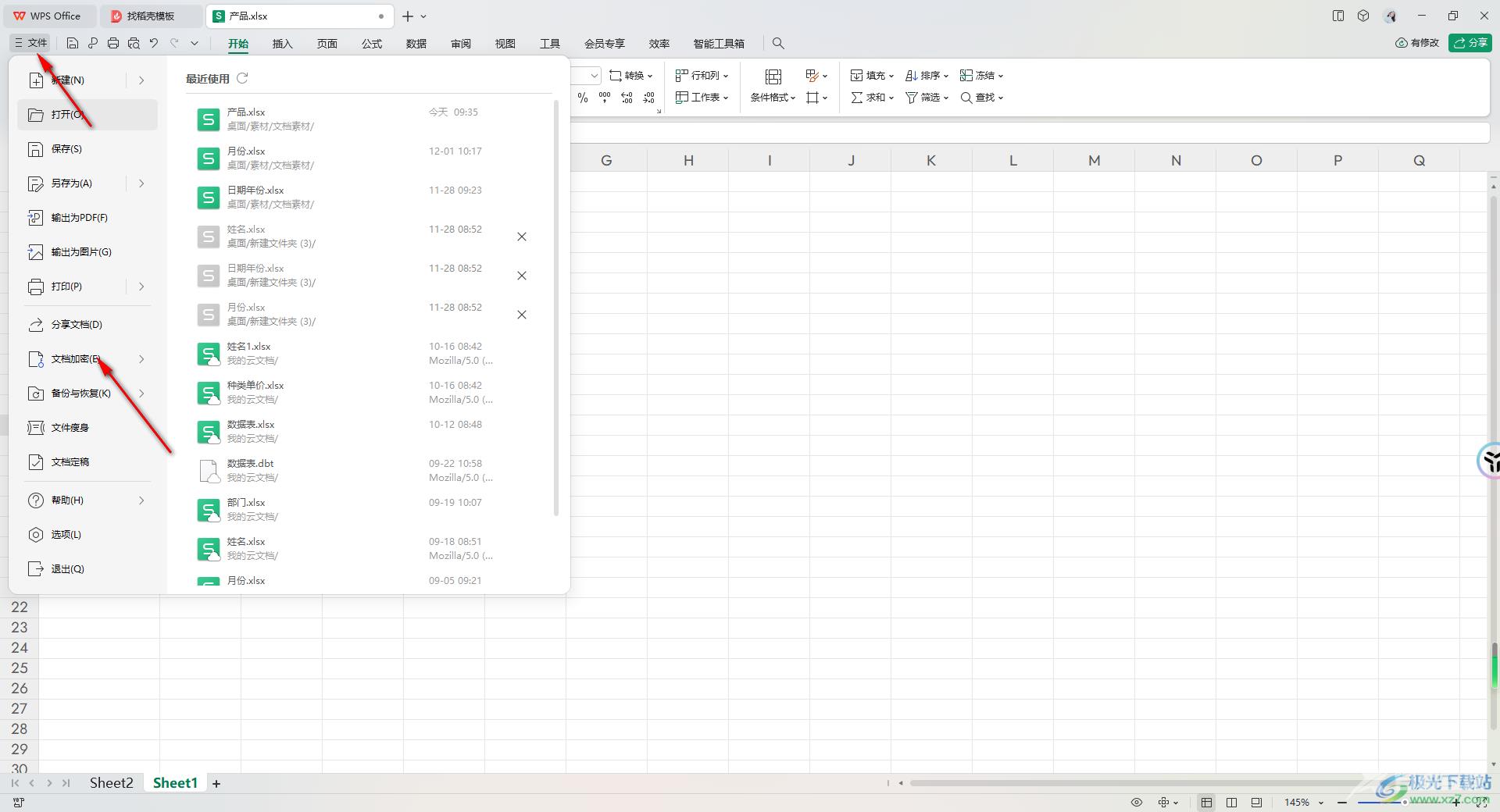The height and width of the screenshot is (812, 1500).
Task: Click the recent files list scrollbar
Action: coord(556,308)
